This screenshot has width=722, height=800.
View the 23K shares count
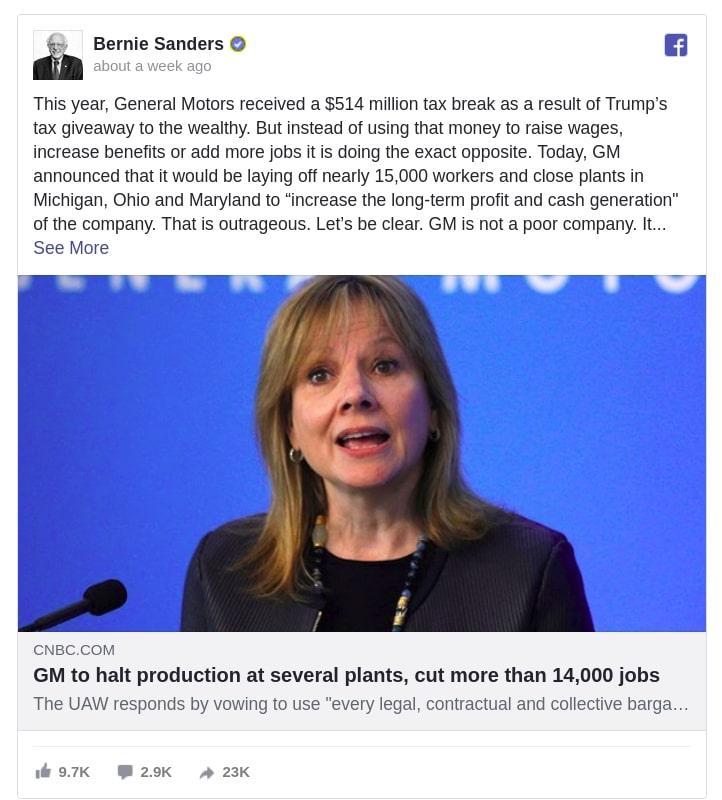(236, 772)
